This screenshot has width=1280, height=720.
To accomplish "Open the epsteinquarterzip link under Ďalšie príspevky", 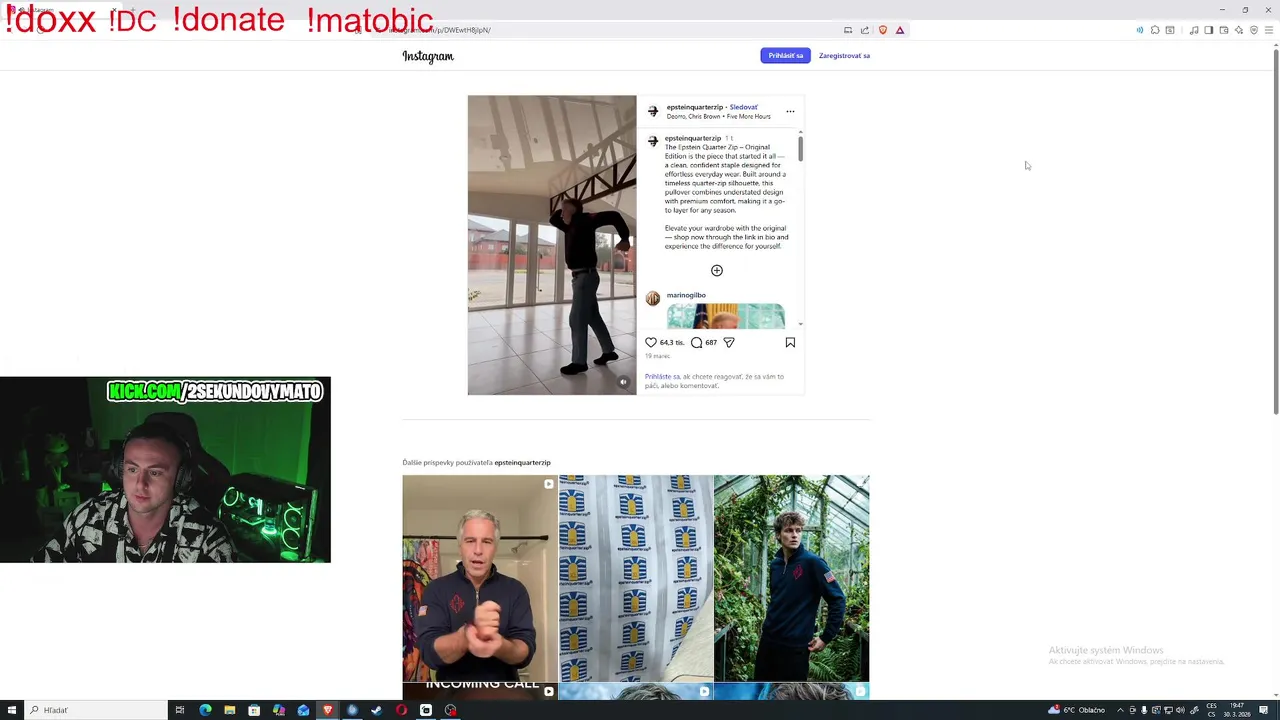I will click(522, 462).
